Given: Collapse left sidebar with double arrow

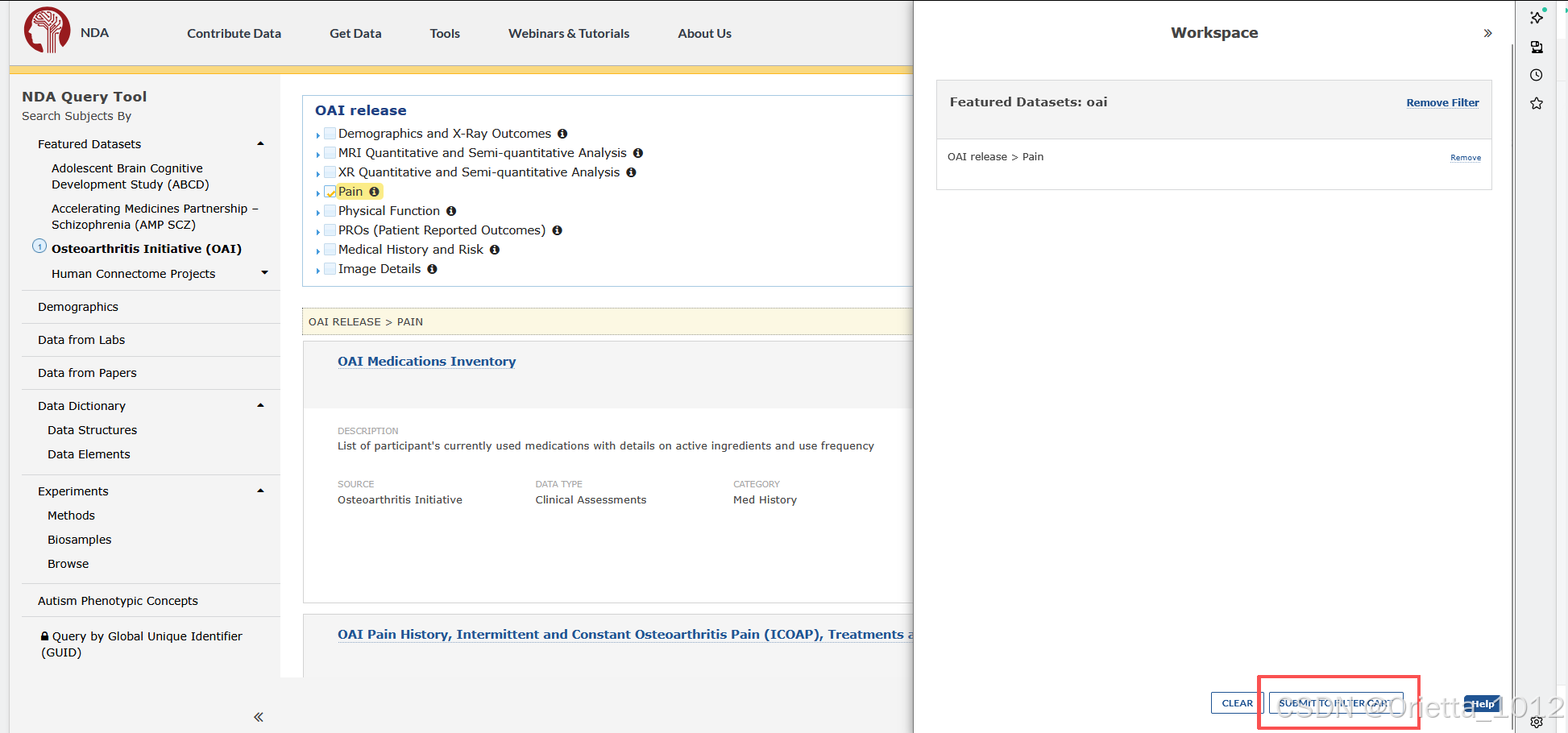Looking at the screenshot, I should [x=259, y=717].
